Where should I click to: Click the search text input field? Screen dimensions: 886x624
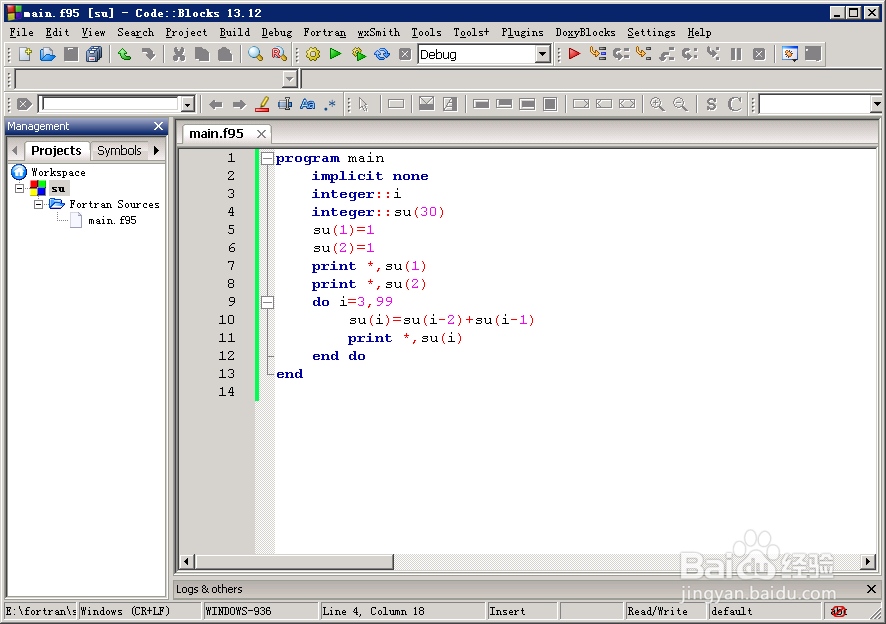click(111, 104)
